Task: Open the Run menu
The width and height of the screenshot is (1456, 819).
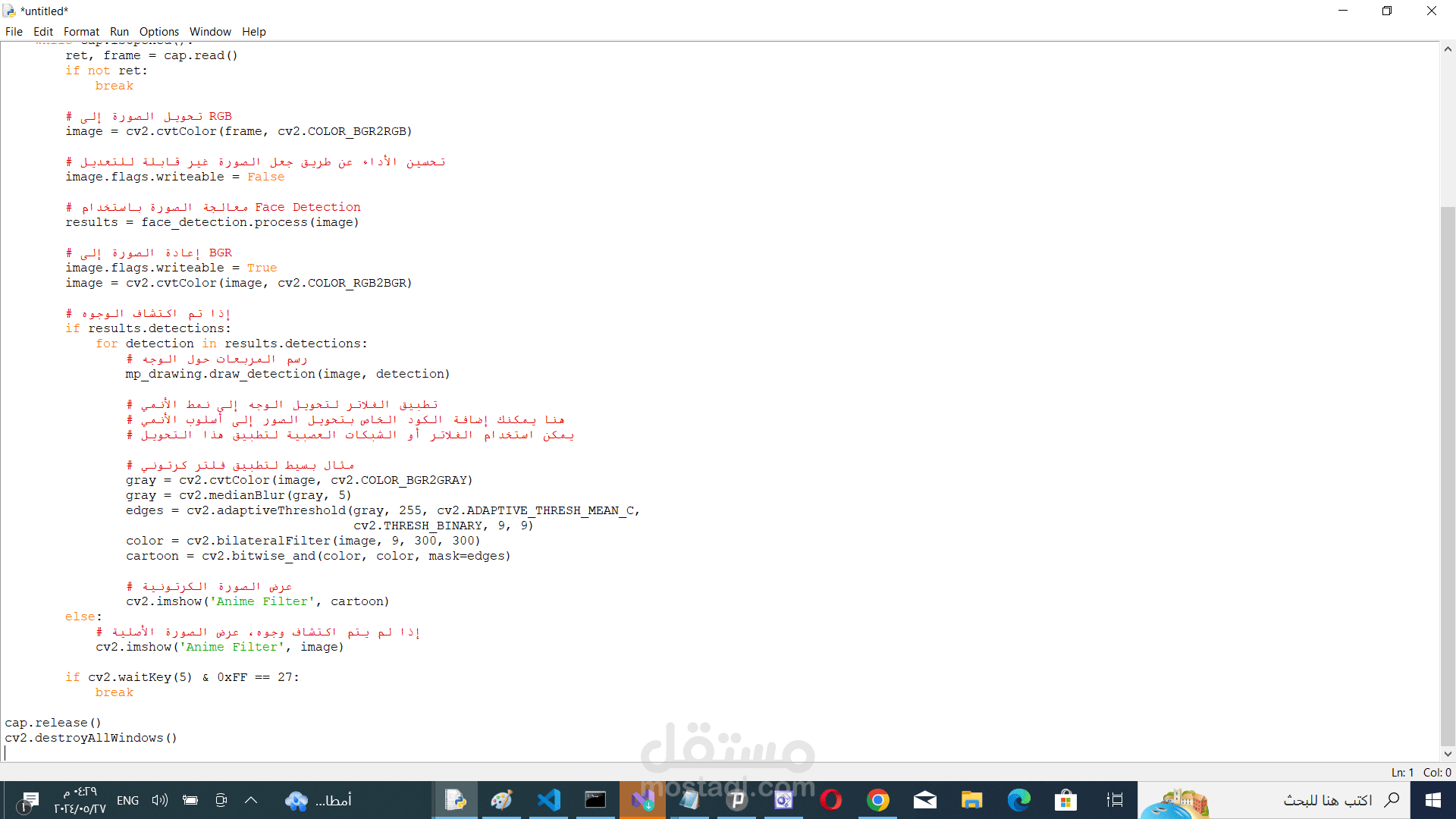Action: (119, 31)
